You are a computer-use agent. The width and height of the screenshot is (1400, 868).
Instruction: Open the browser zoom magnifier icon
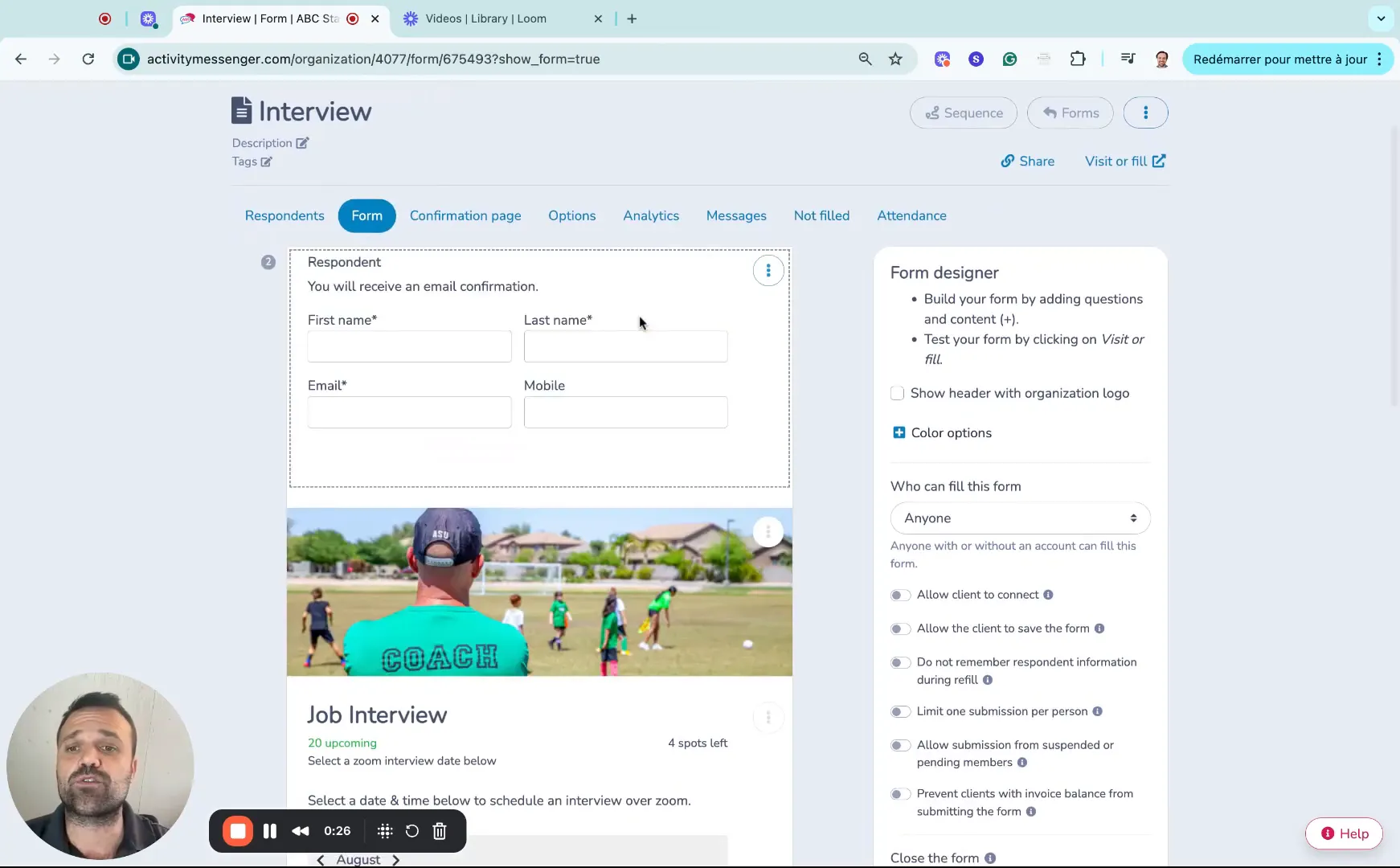[x=865, y=59]
